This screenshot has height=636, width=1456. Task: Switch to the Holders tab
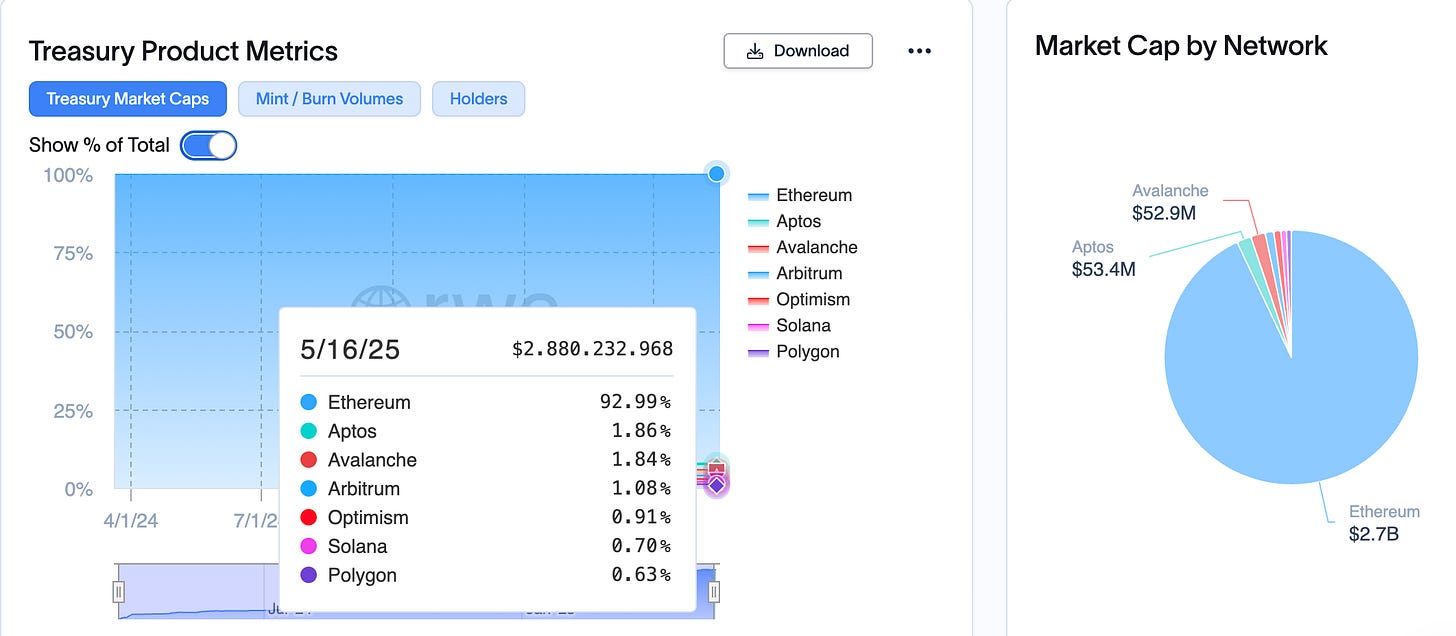pyautogui.click(x=478, y=99)
